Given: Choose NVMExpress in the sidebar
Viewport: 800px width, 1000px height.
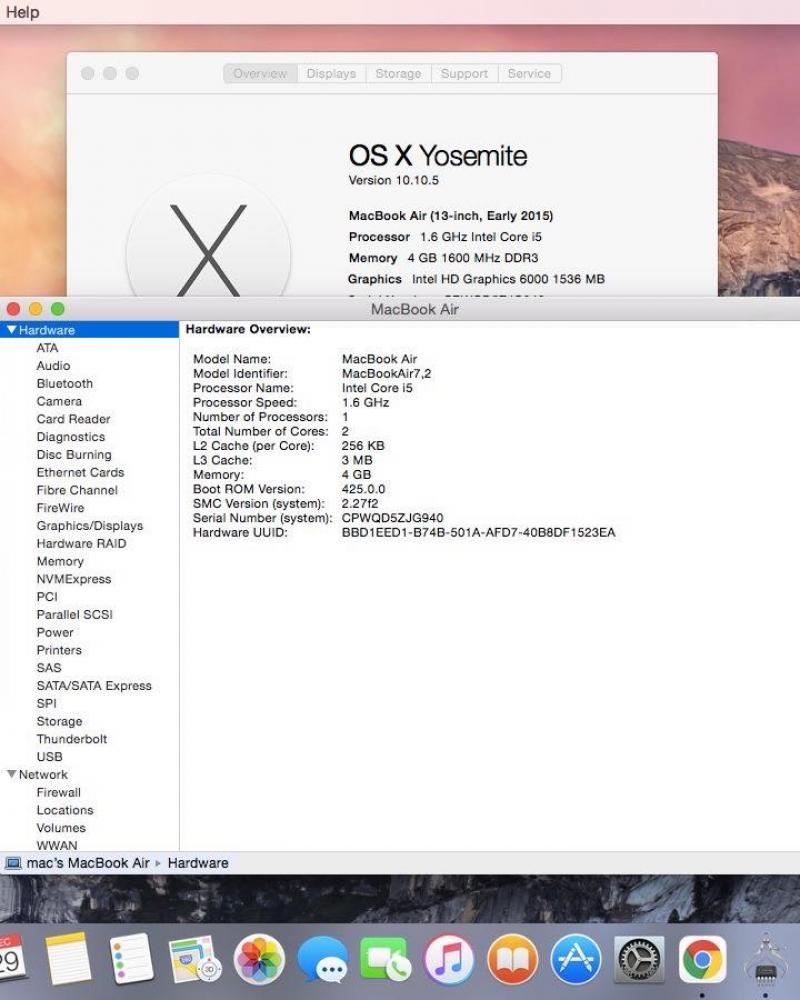Looking at the screenshot, I should click(x=74, y=580).
